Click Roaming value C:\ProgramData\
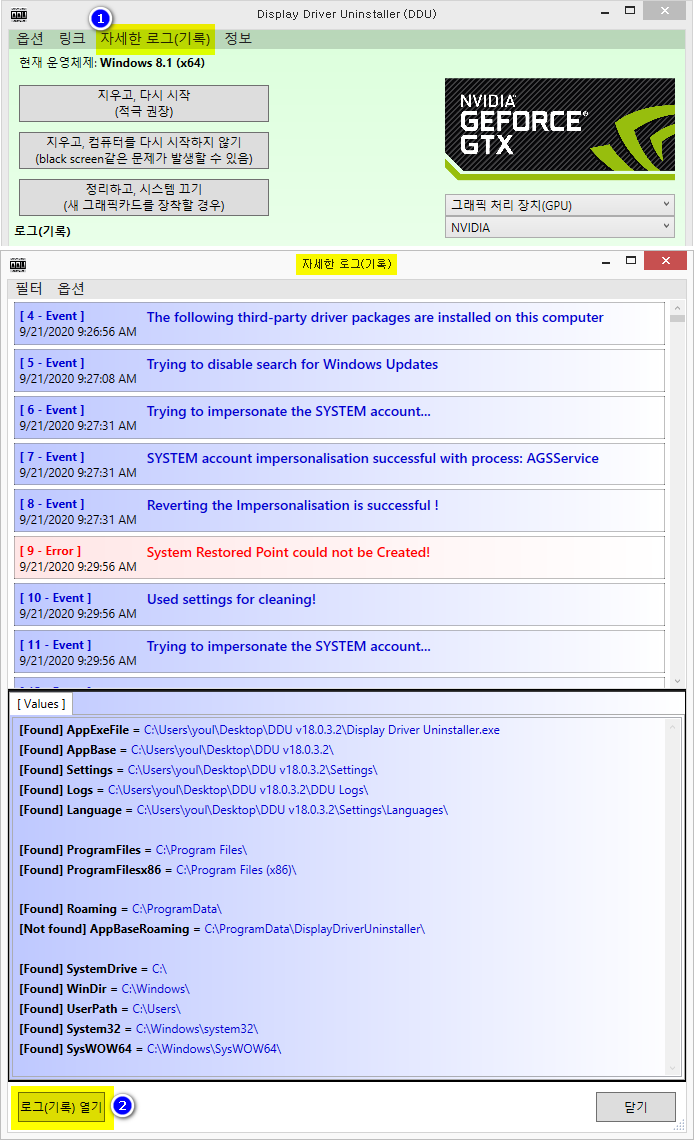694x1140 pixels. 177,909
